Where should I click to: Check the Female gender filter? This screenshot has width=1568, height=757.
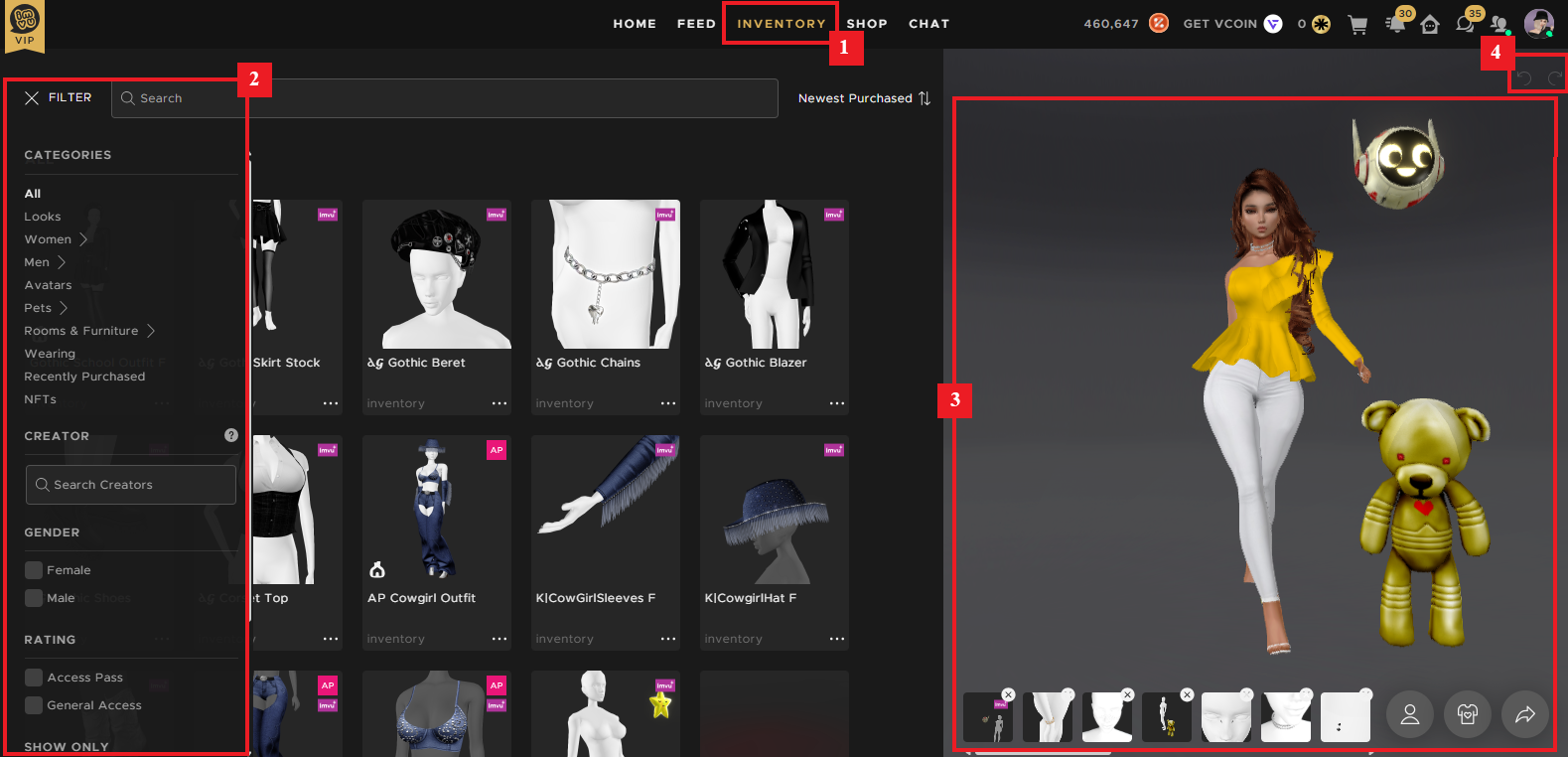click(x=34, y=570)
